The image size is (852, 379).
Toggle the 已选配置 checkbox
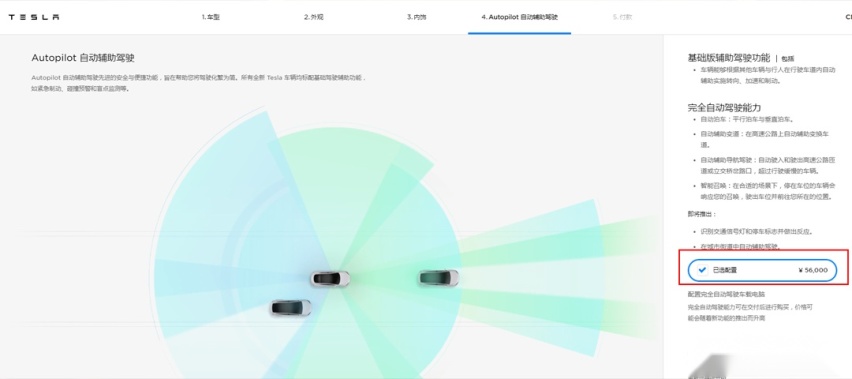click(x=703, y=270)
